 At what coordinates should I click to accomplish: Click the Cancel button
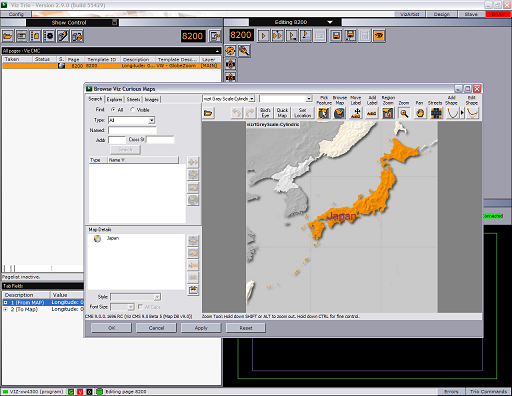pyautogui.click(x=156, y=328)
